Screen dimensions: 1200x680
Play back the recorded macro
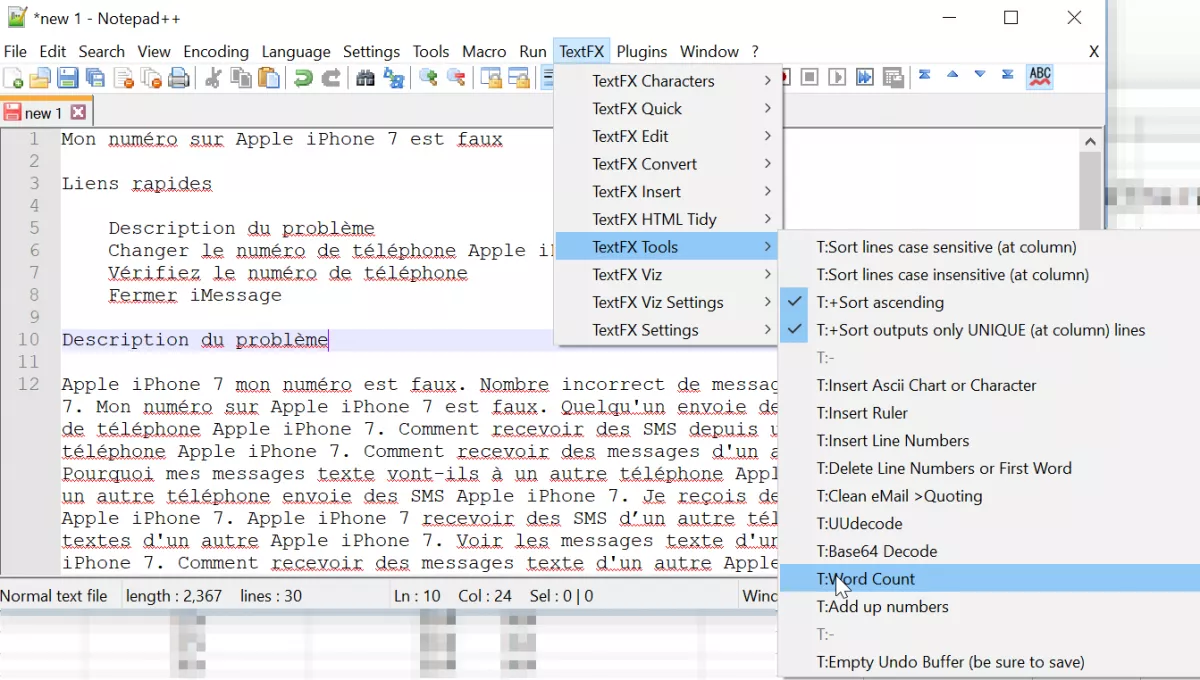pyautogui.click(x=837, y=77)
